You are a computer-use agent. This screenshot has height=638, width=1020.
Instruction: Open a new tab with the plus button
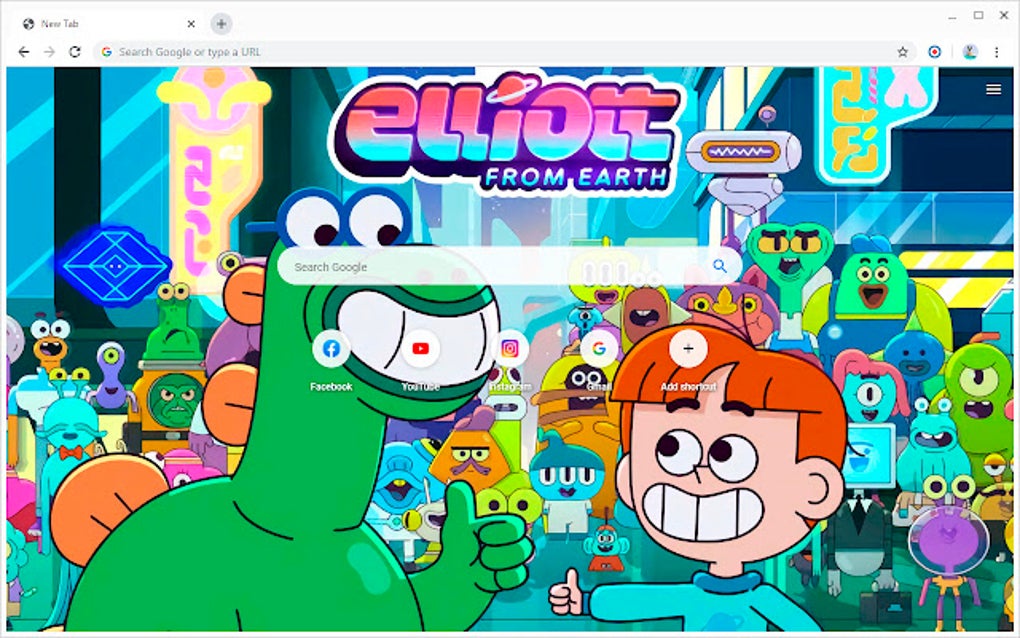pos(220,23)
